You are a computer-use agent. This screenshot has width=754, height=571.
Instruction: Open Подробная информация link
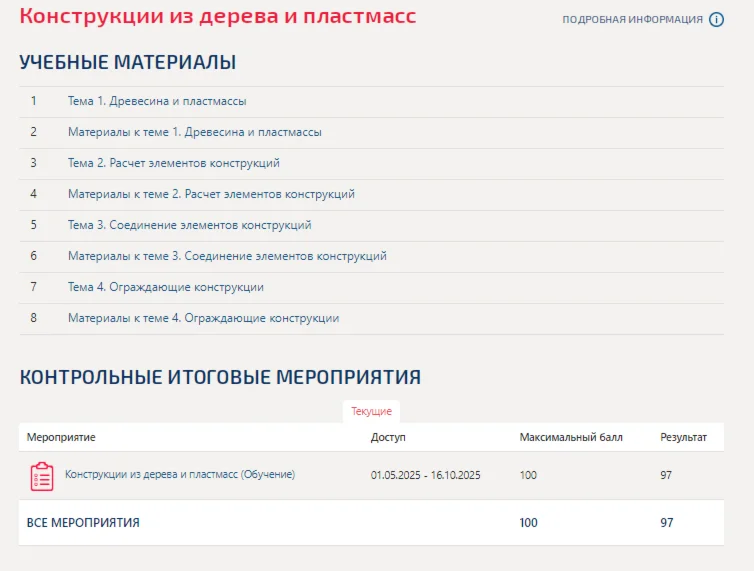click(632, 20)
